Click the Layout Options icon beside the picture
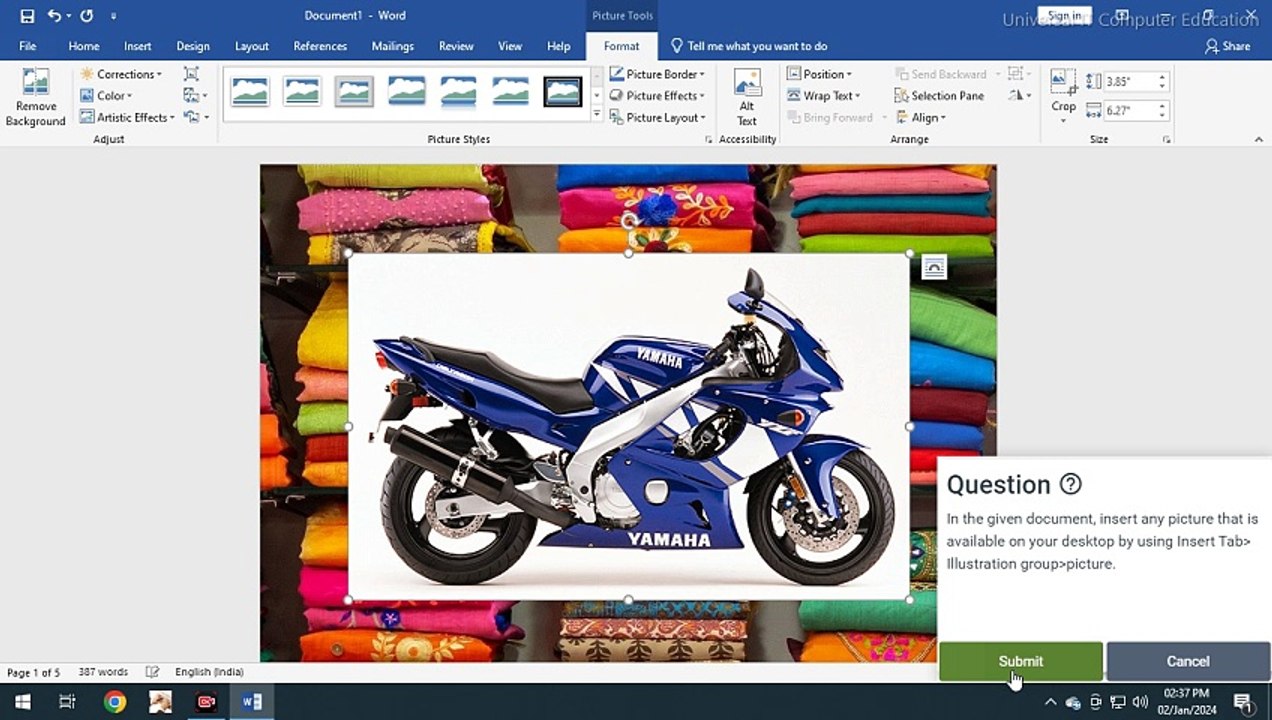Screen dimensions: 1272x720 tap(933, 267)
